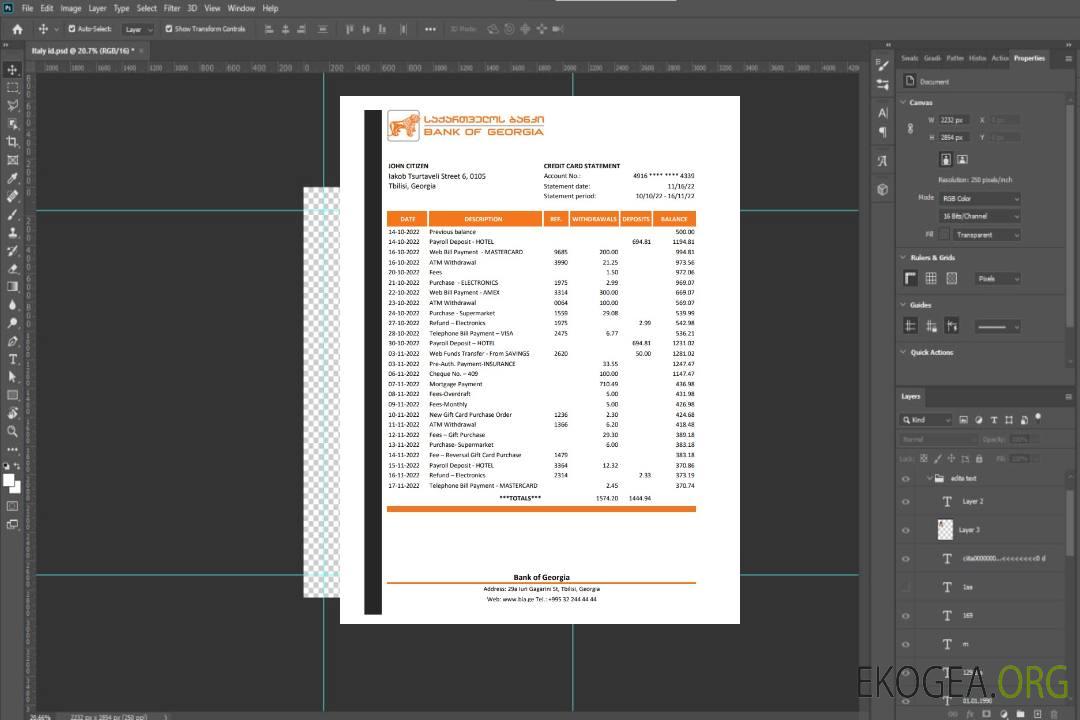This screenshot has width=1080, height=720.
Task: Open the RGB Color mode dropdown
Action: (x=979, y=198)
